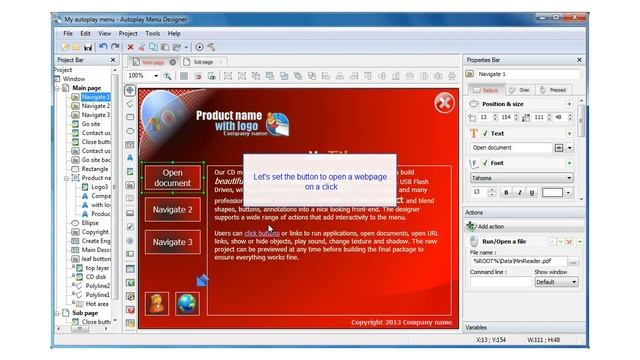Toggle italic font style
The height and width of the screenshot is (360, 640).
click(519, 192)
